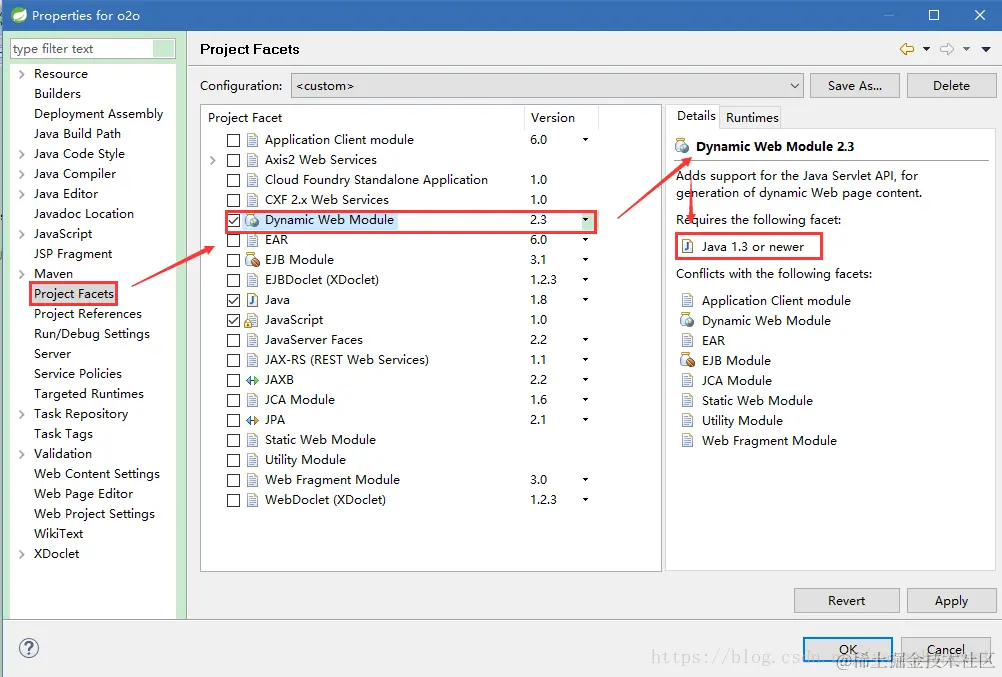Screen dimensions: 1002x677
Task: Open the Configuration combo box
Action: coord(547,86)
